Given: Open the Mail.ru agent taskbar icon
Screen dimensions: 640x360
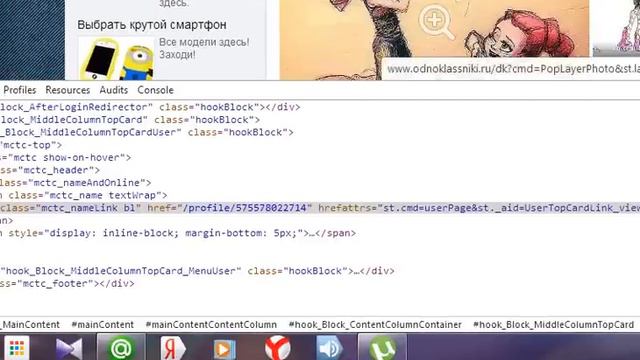Looking at the screenshot, I should pyautogui.click(x=121, y=348).
